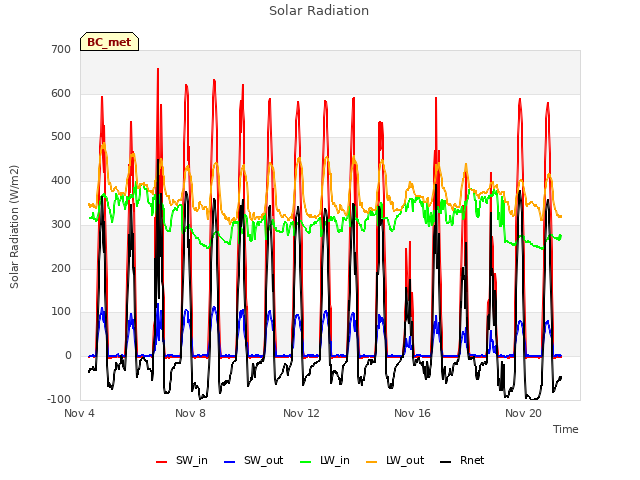Click the 700 y-axis tick label

tap(61, 49)
